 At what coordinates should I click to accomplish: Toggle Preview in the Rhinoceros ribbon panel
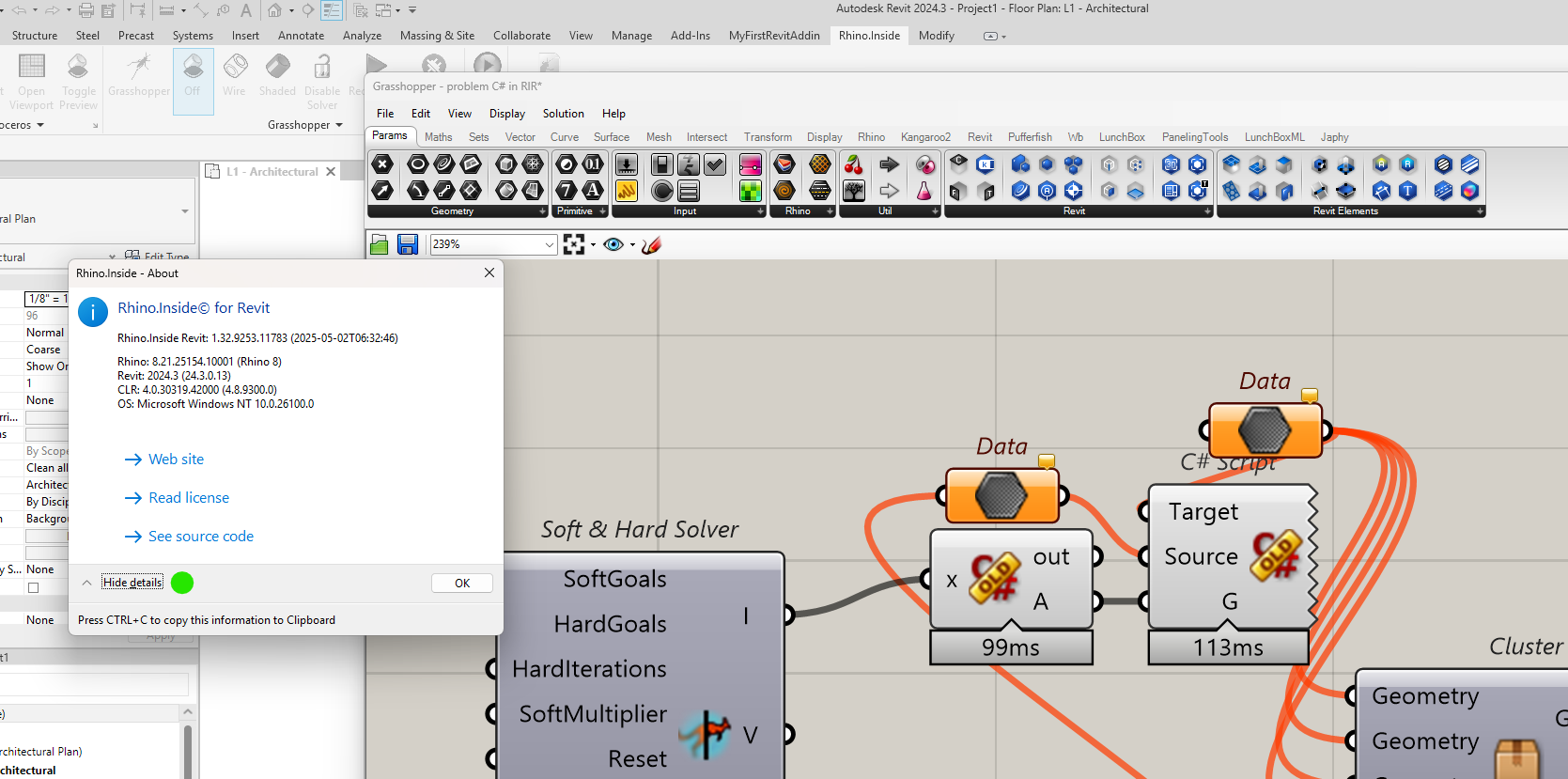tap(79, 81)
